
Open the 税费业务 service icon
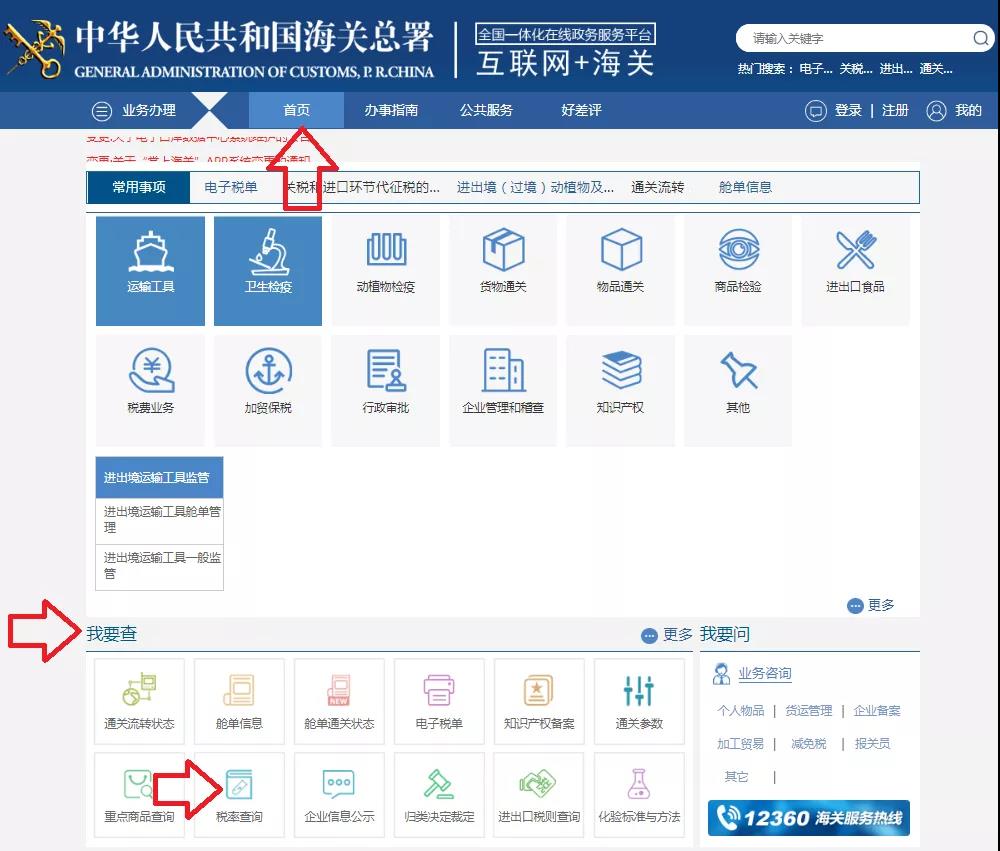click(150, 389)
